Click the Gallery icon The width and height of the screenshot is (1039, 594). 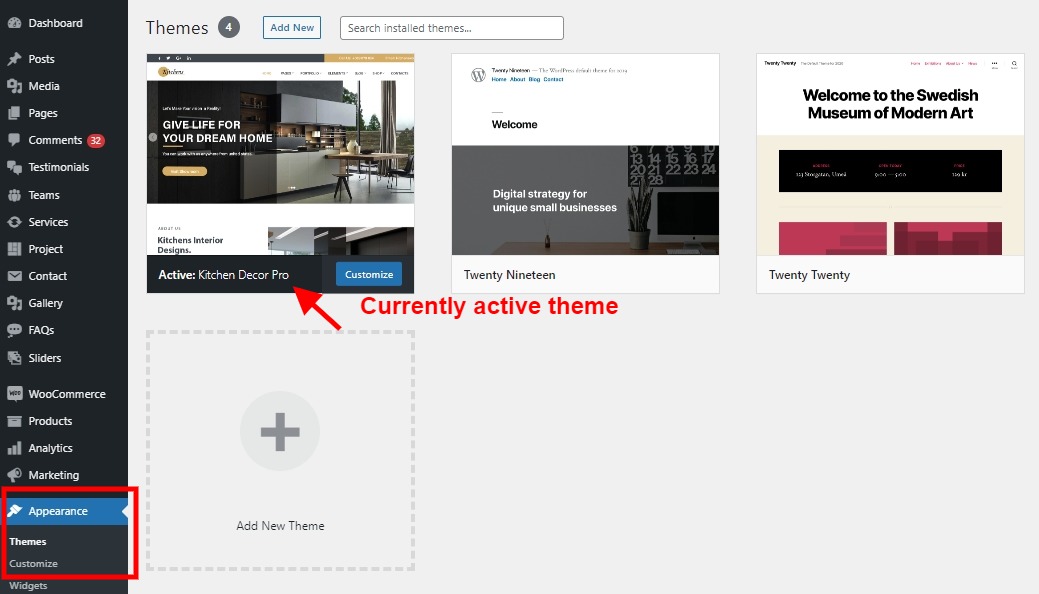(14, 303)
